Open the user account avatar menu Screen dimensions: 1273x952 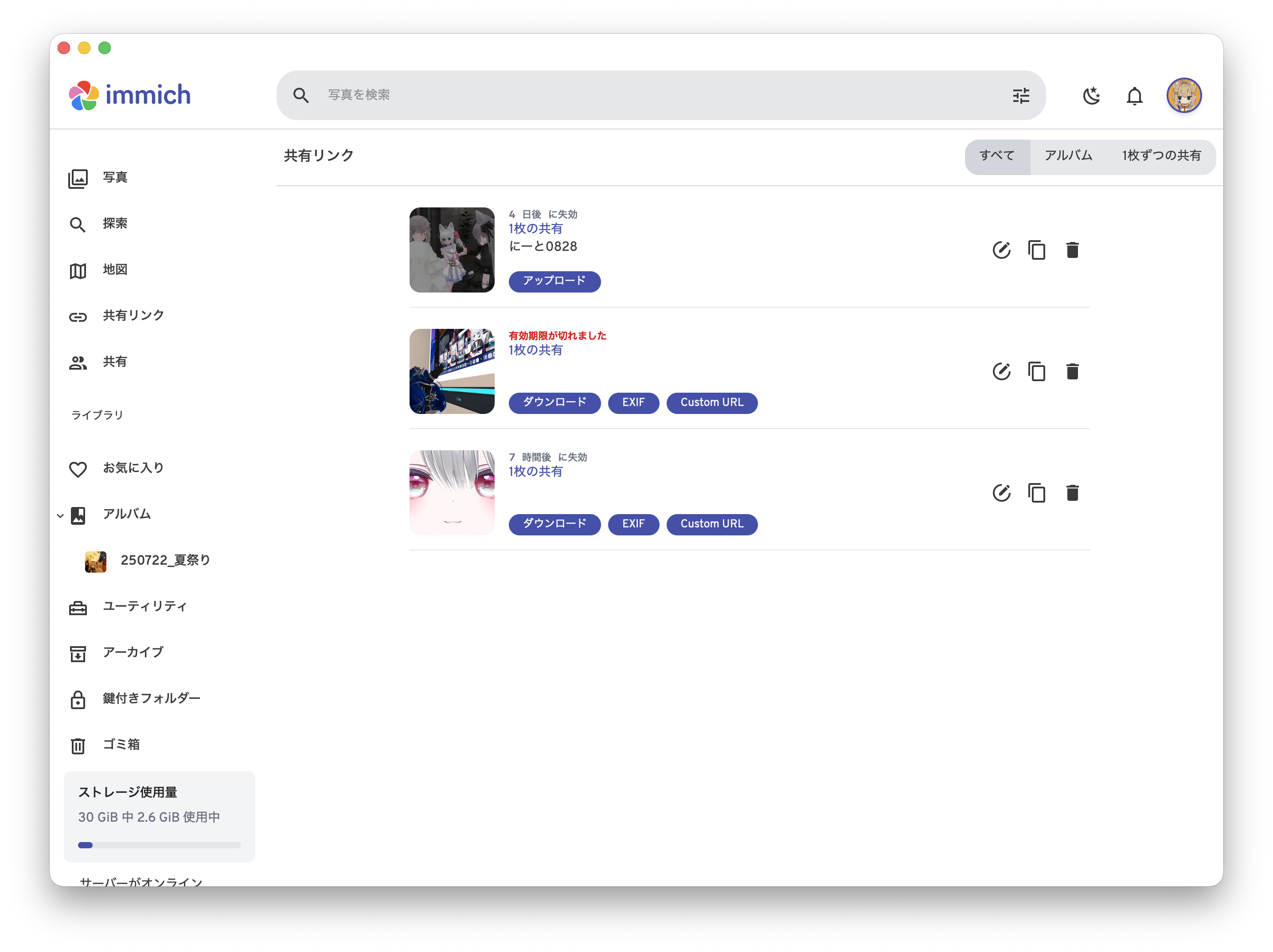[1183, 96]
